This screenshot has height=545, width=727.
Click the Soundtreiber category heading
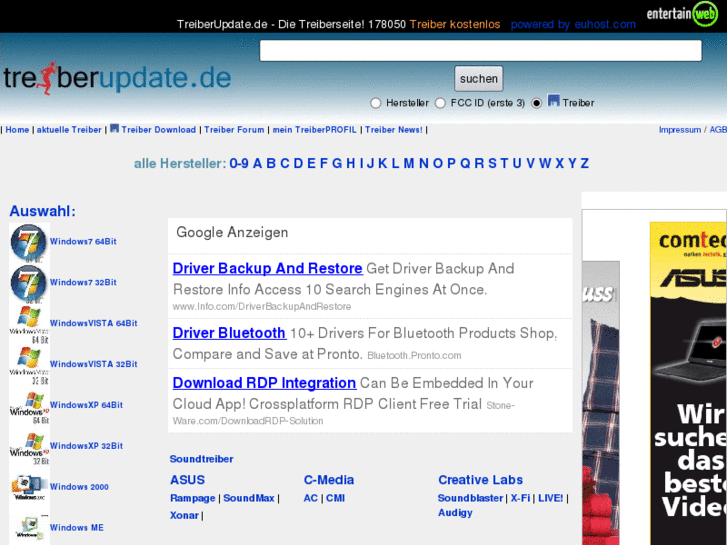coord(201,459)
